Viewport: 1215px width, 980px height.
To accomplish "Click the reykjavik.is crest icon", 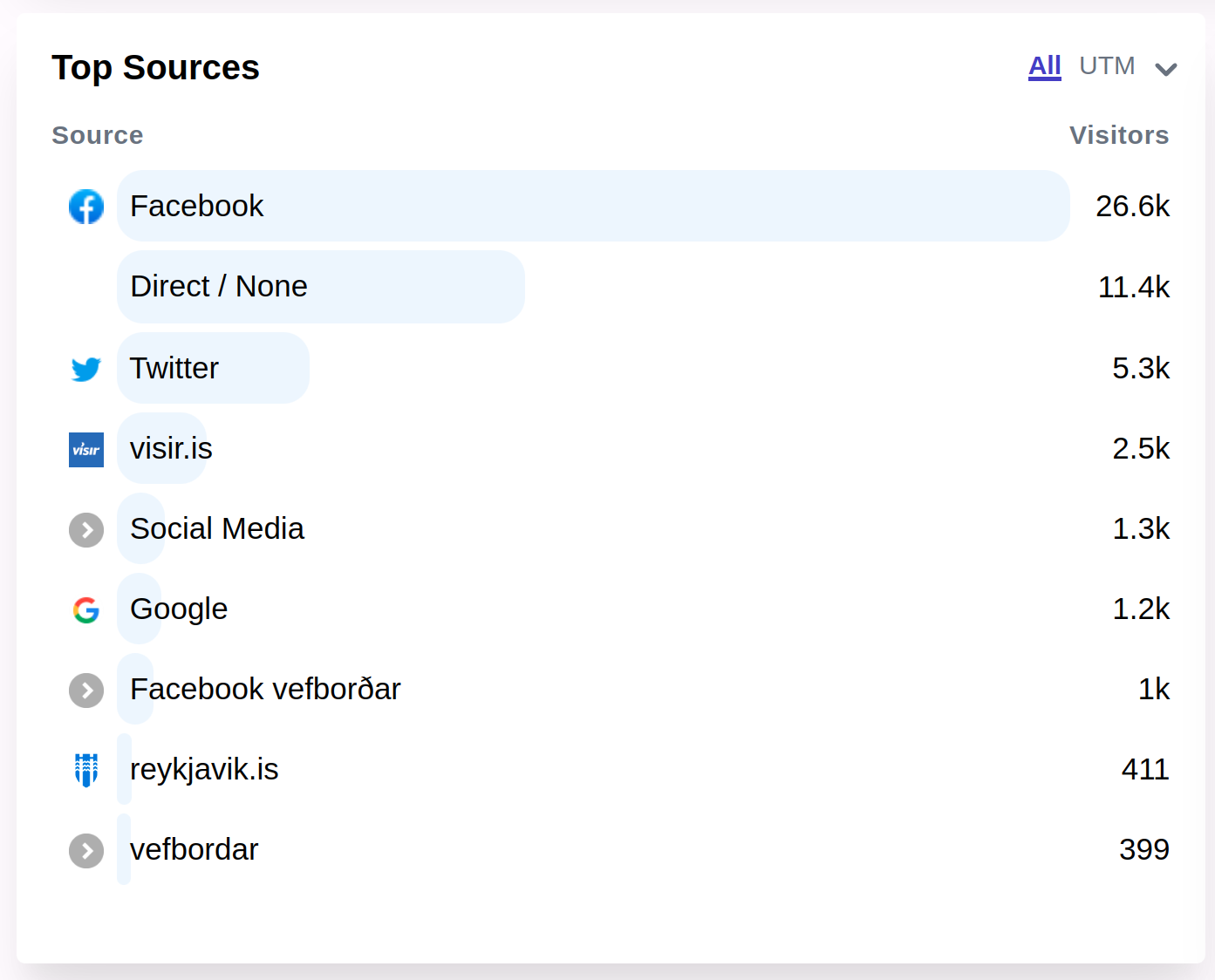I will [86, 770].
